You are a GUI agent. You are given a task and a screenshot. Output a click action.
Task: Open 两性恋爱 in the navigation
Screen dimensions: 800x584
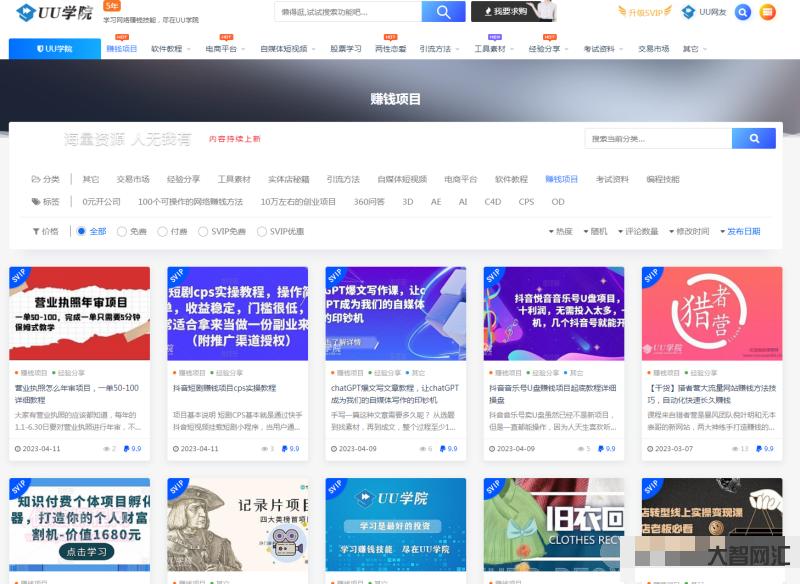pyautogui.click(x=390, y=49)
